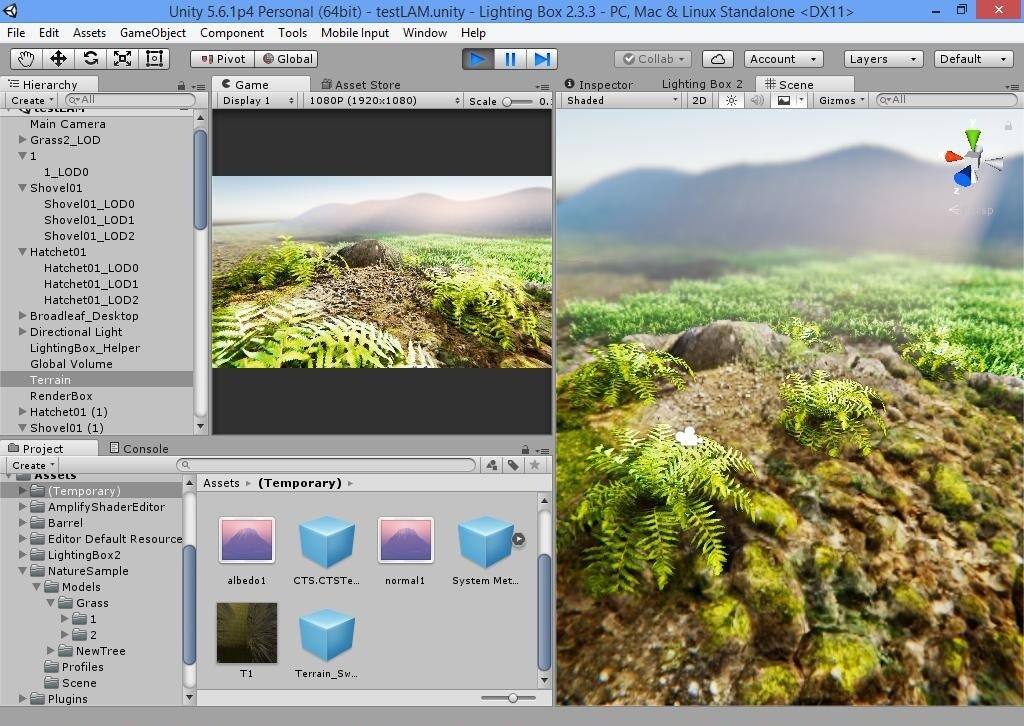Click Create button in Hierarchy
1024x726 pixels.
[x=33, y=100]
